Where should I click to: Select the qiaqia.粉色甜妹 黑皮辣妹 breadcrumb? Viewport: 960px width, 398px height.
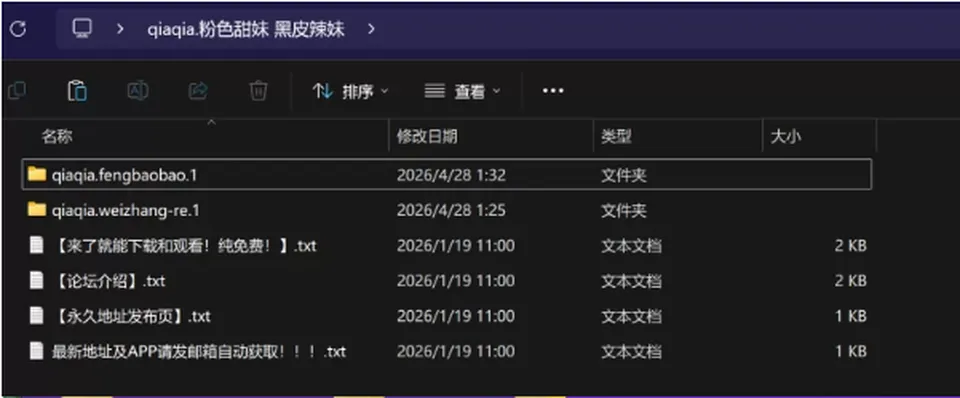(x=246, y=29)
